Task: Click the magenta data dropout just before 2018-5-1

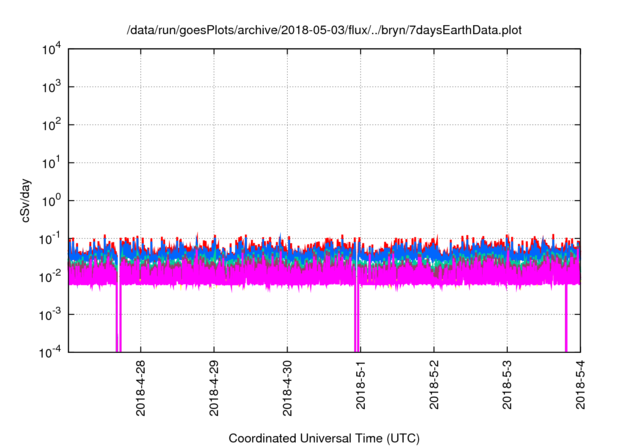Action: coord(357,318)
